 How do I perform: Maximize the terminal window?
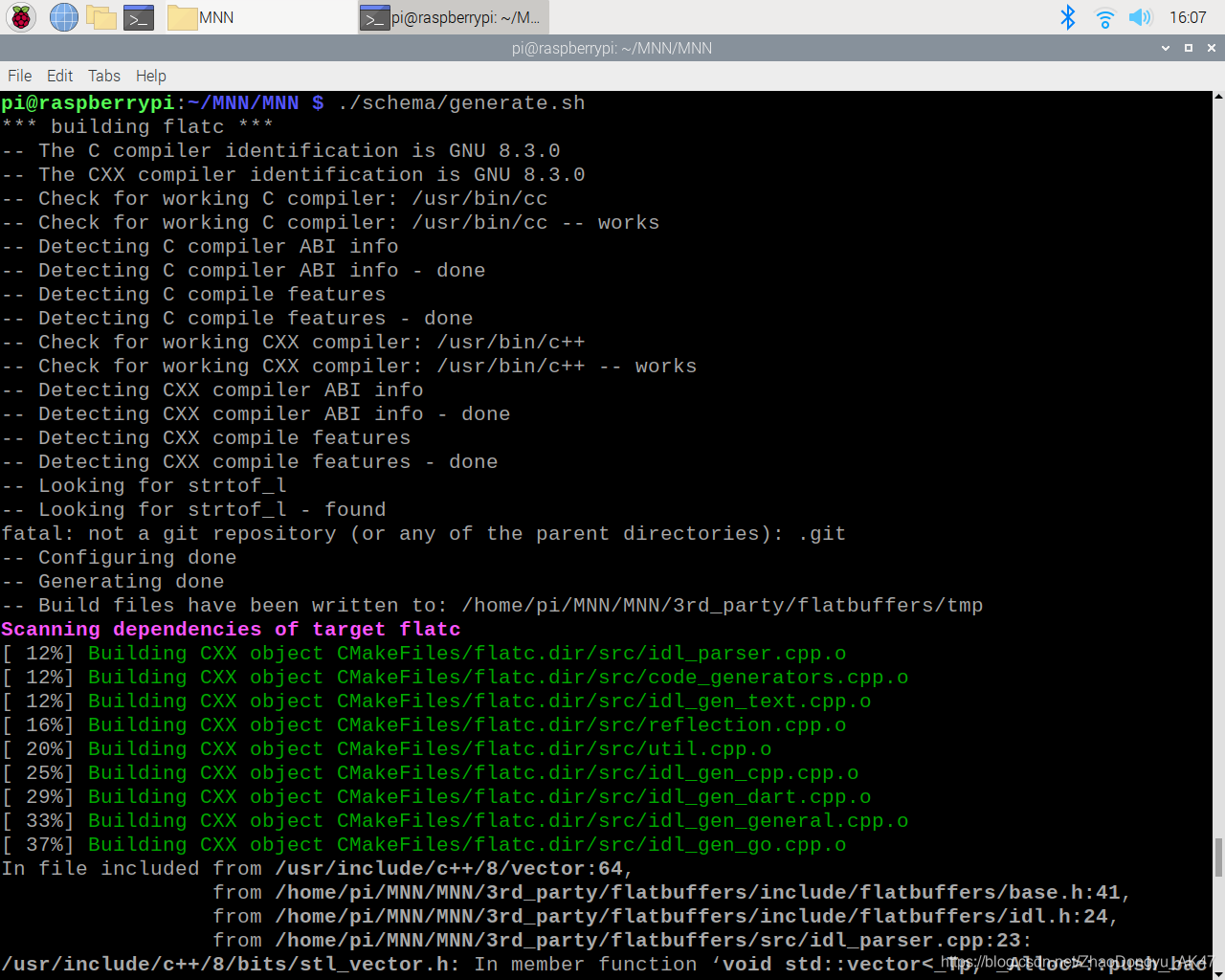(x=1189, y=48)
